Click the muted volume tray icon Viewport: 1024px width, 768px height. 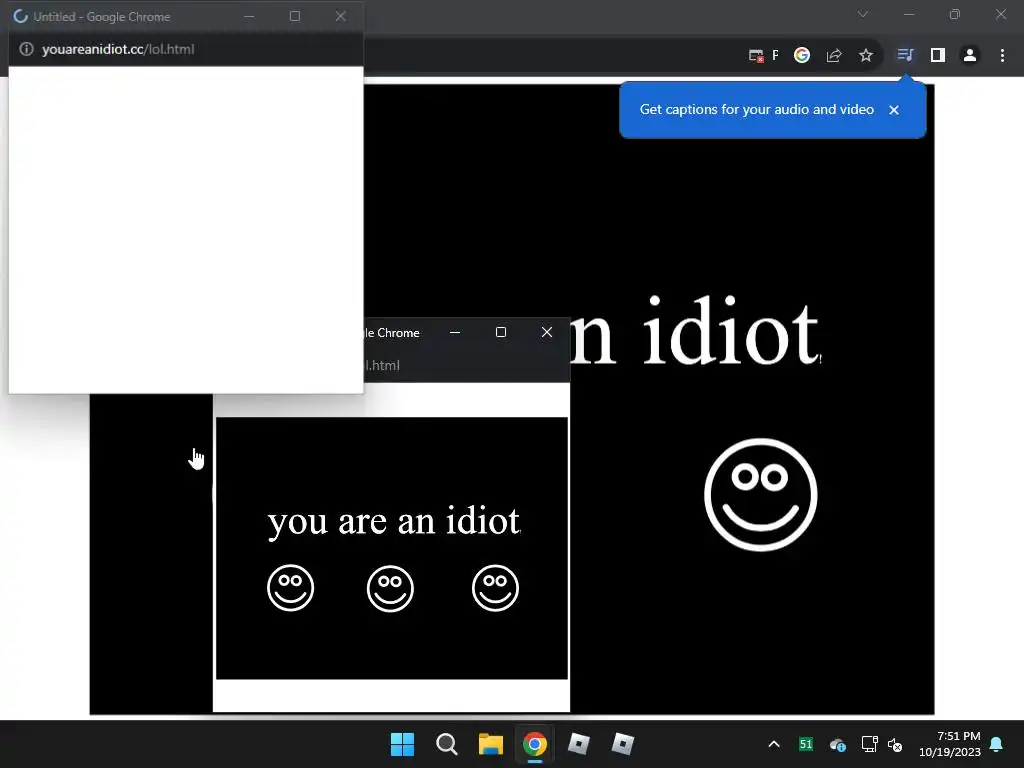(895, 744)
